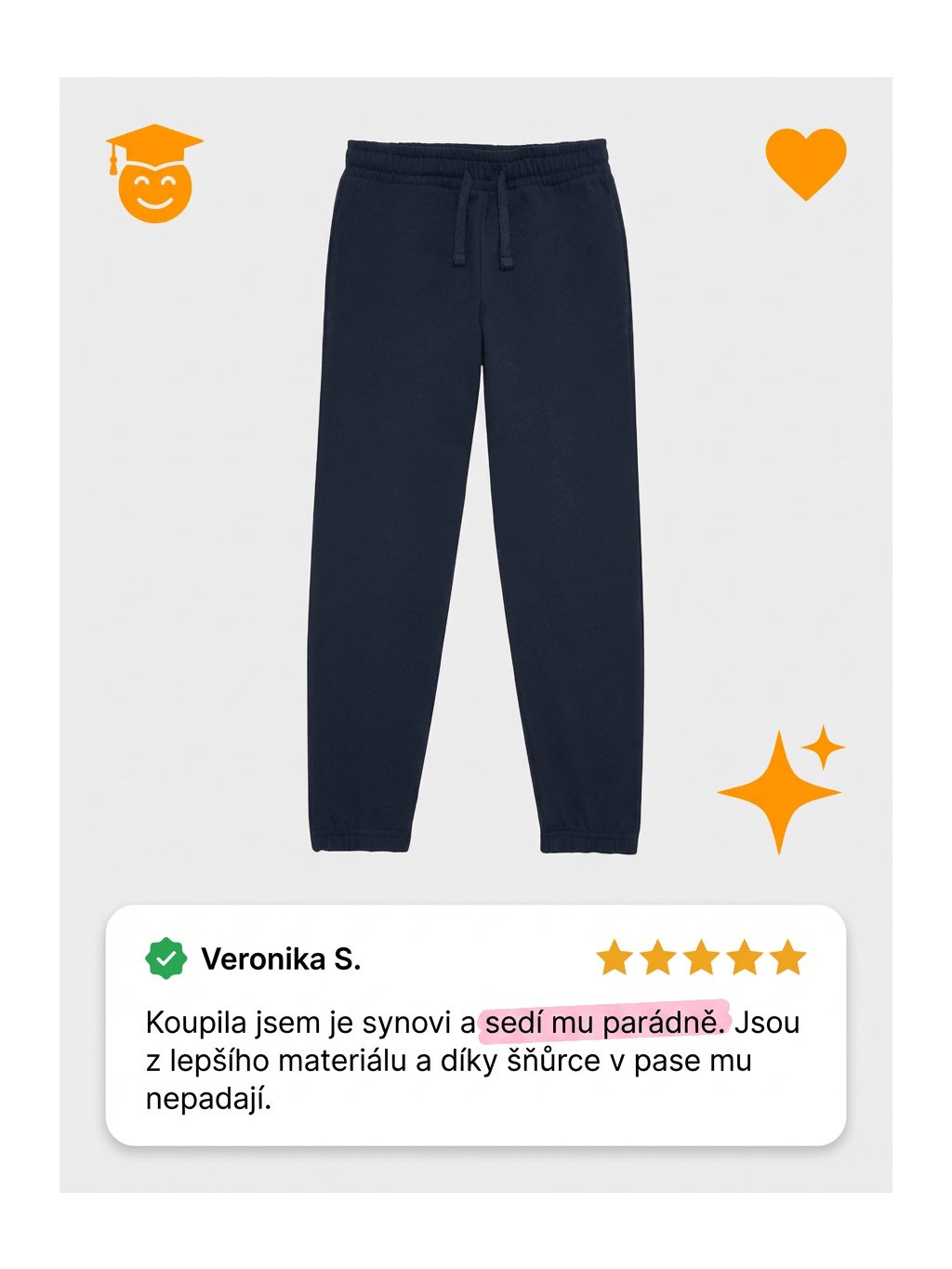Click the first rating star
Viewport: 952px width, 1269px height.
tap(614, 958)
